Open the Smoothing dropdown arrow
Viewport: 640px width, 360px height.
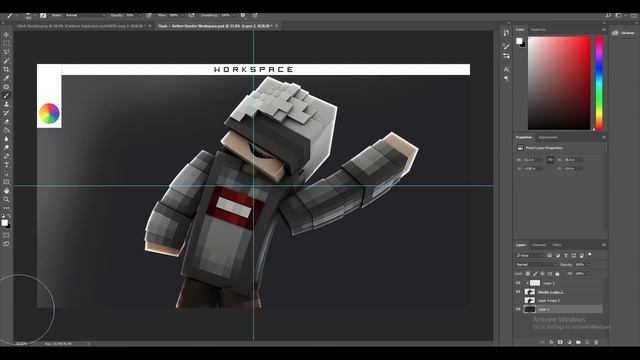point(234,15)
